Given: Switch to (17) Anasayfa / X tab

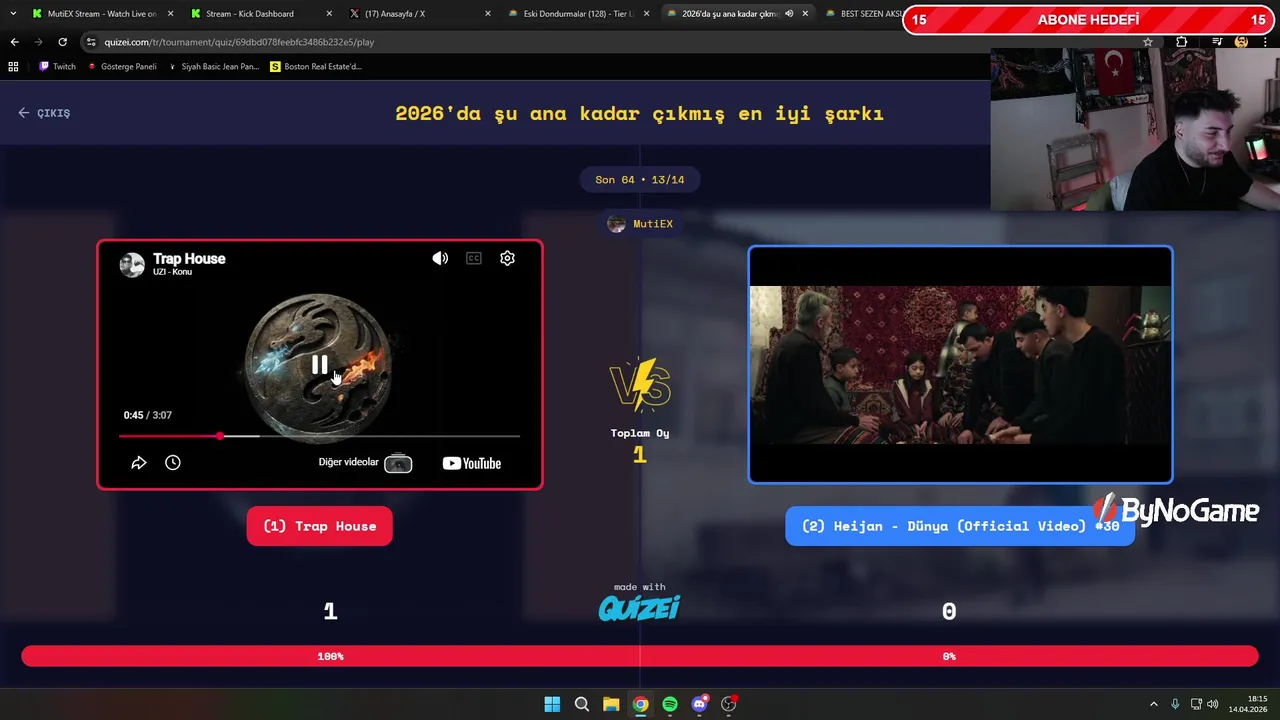Looking at the screenshot, I should [395, 14].
